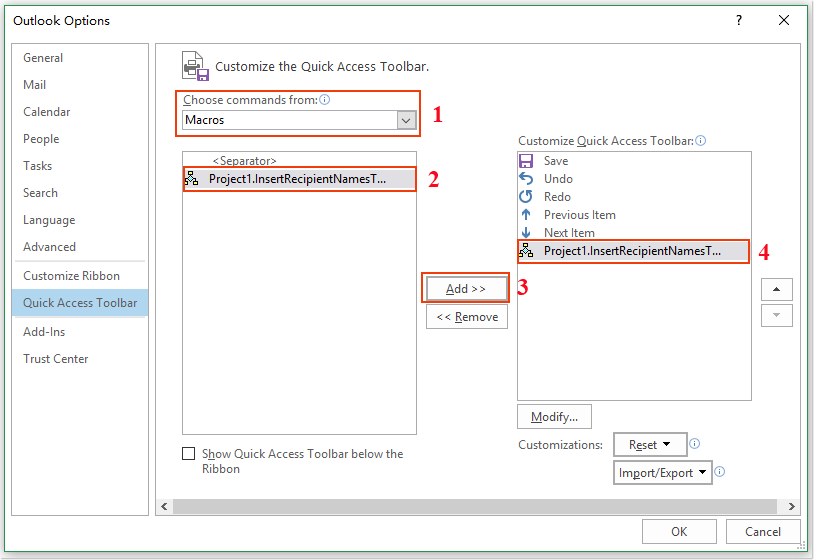Open the Trust Center category
The height and width of the screenshot is (560, 814).
56,359
